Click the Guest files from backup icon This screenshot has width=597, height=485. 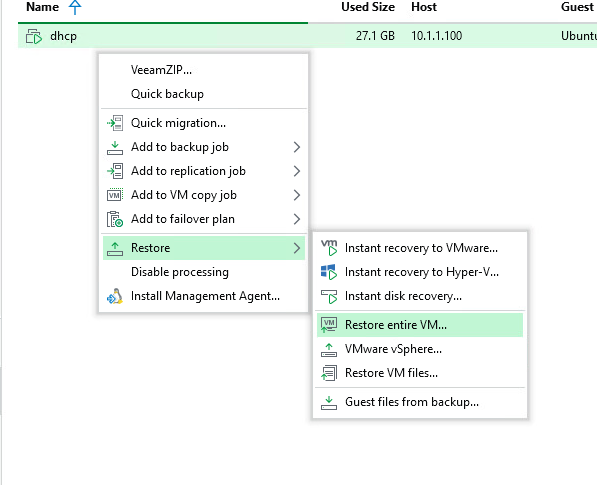329,402
